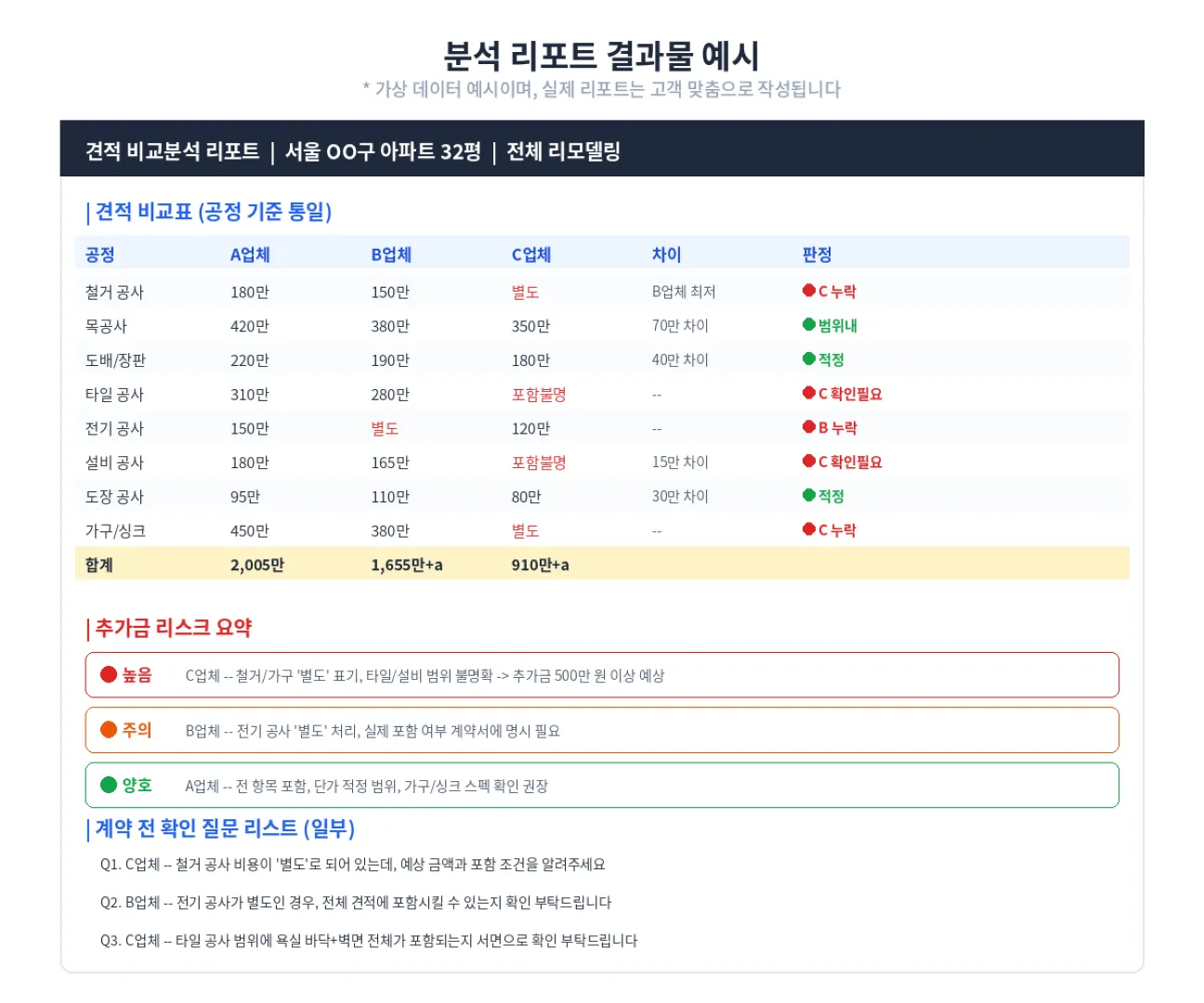Image resolution: width=1204 pixels, height=1003 pixels.
Task: Click the orange 주의 risk level dot
Action: pyautogui.click(x=108, y=729)
